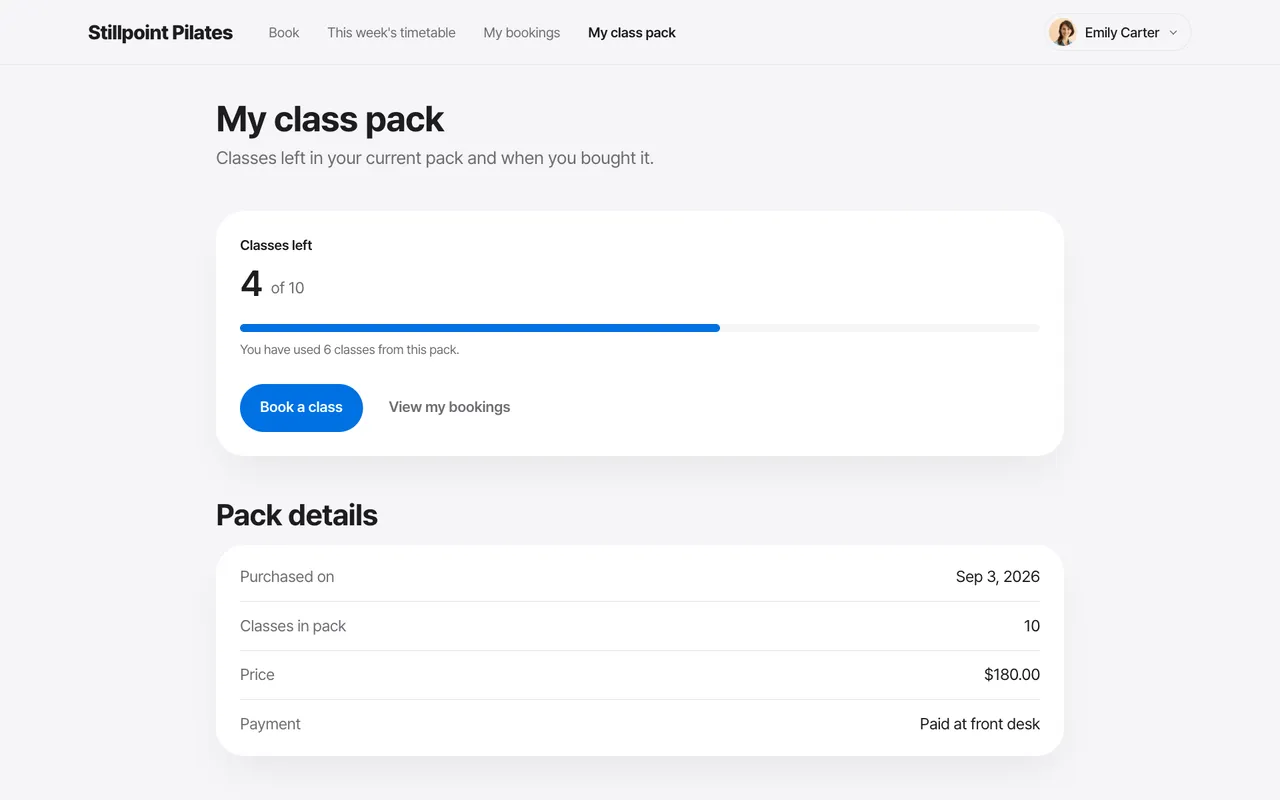This screenshot has height=800, width=1280.
Task: Click Emily Carter's avatar photo
Action: pyautogui.click(x=1063, y=32)
